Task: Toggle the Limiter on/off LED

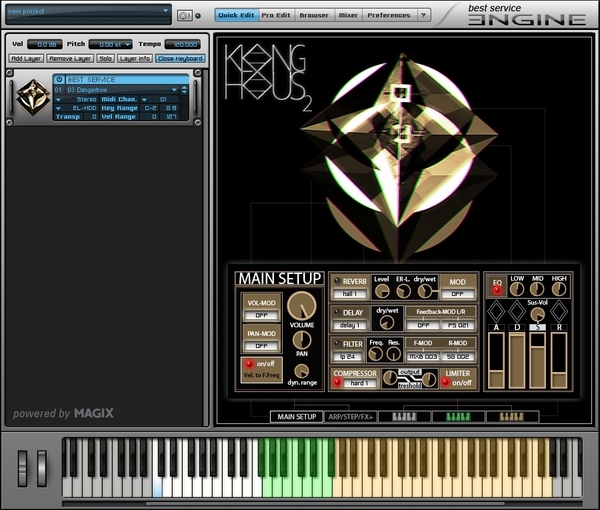Action: click(x=448, y=382)
